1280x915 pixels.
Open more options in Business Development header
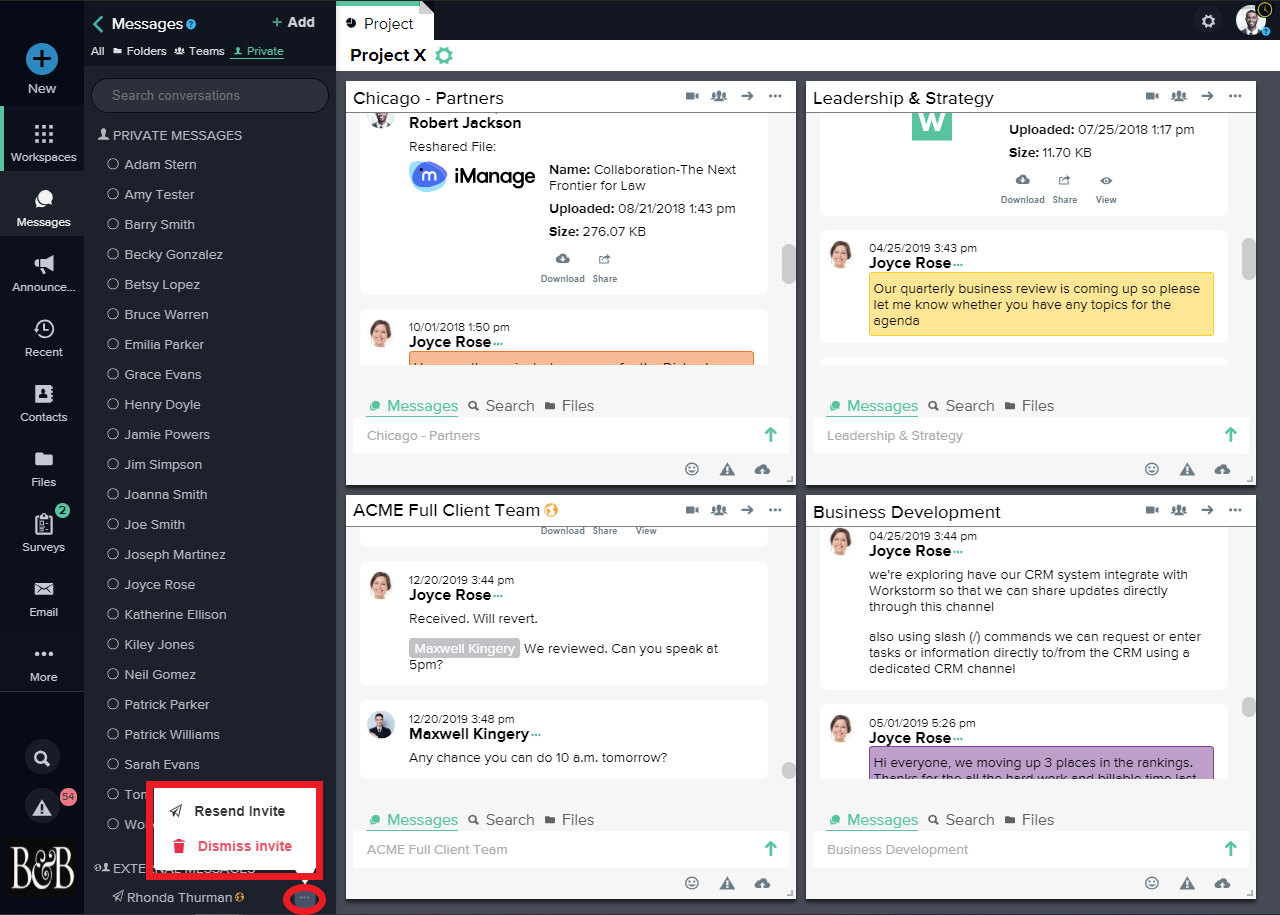coord(1235,510)
